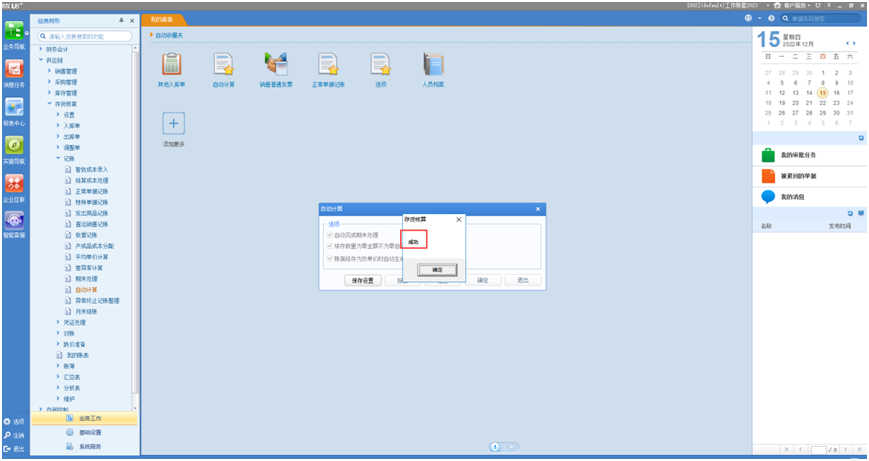
Task: Open 我的审批任务 green bag icon
Action: click(768, 155)
